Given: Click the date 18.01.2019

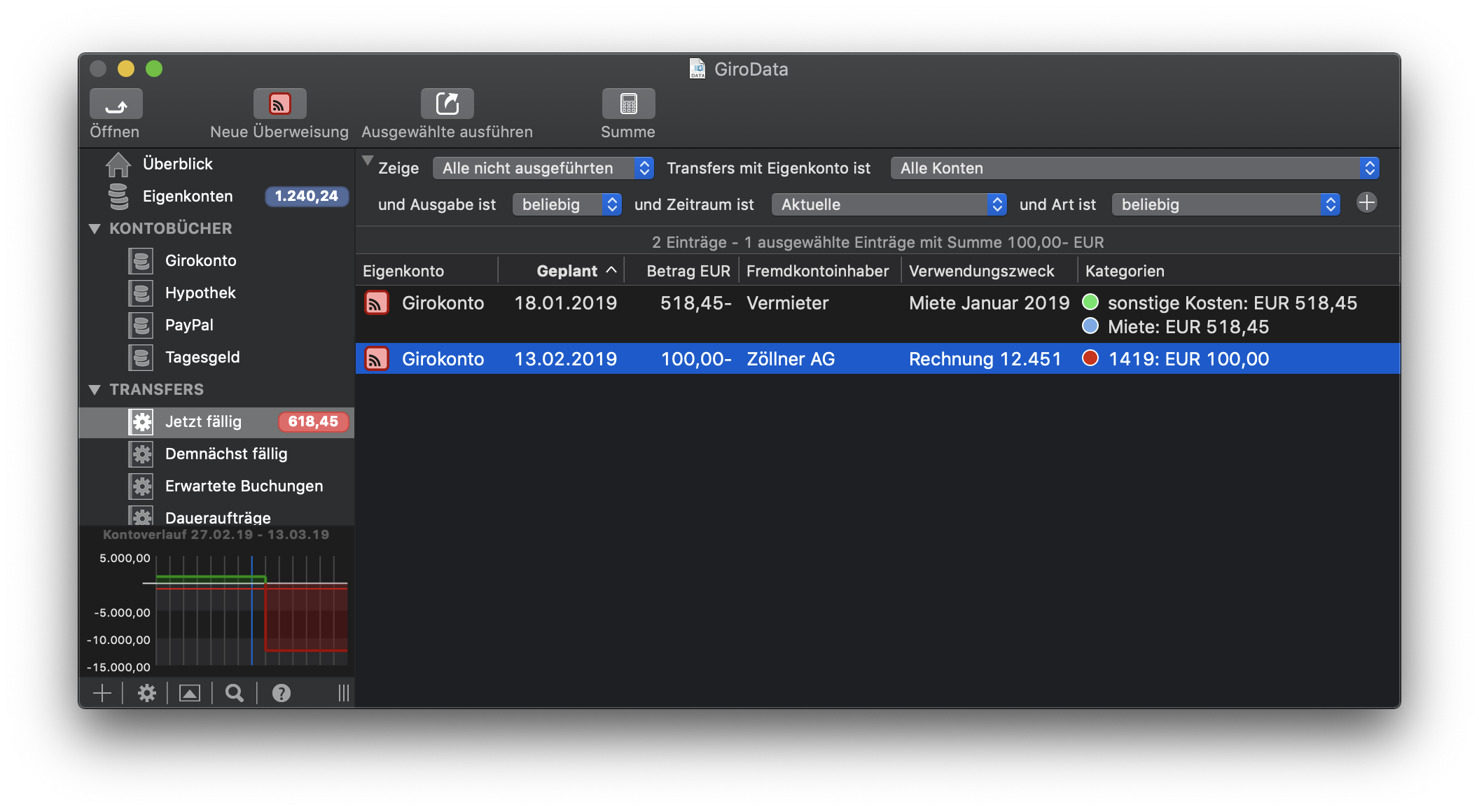Looking at the screenshot, I should pyautogui.click(x=566, y=303).
